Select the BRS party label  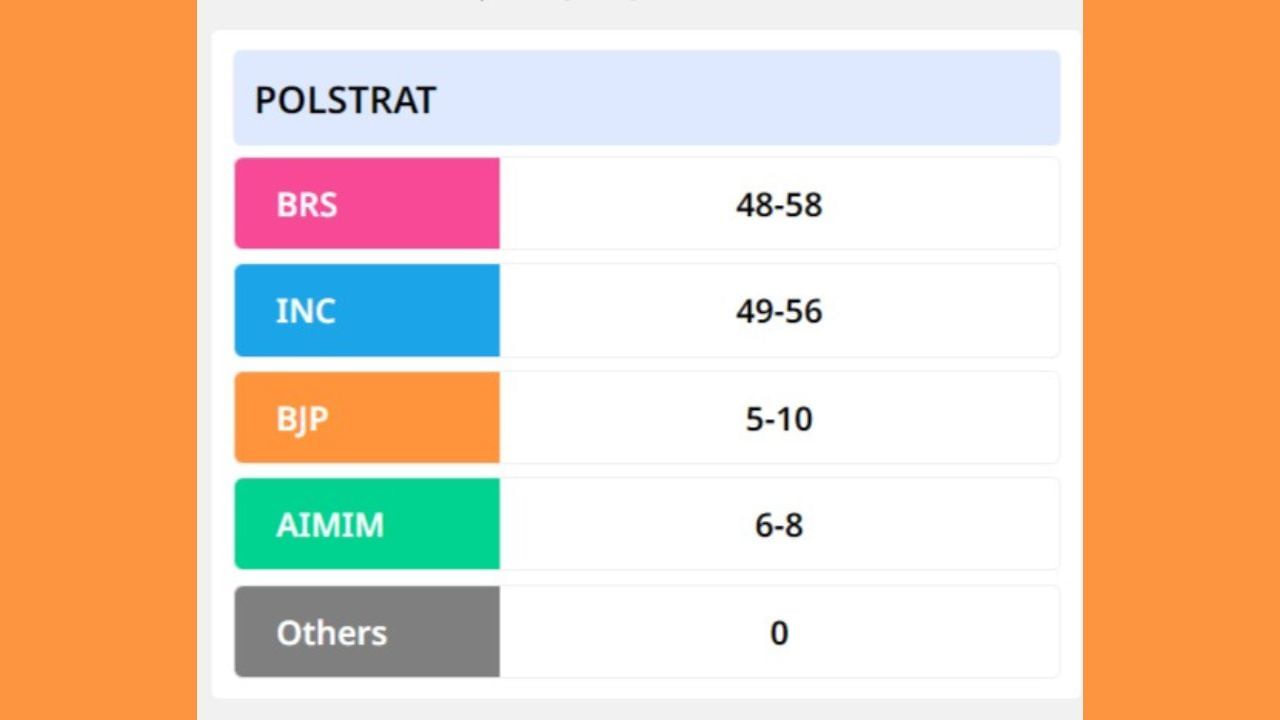pos(307,205)
